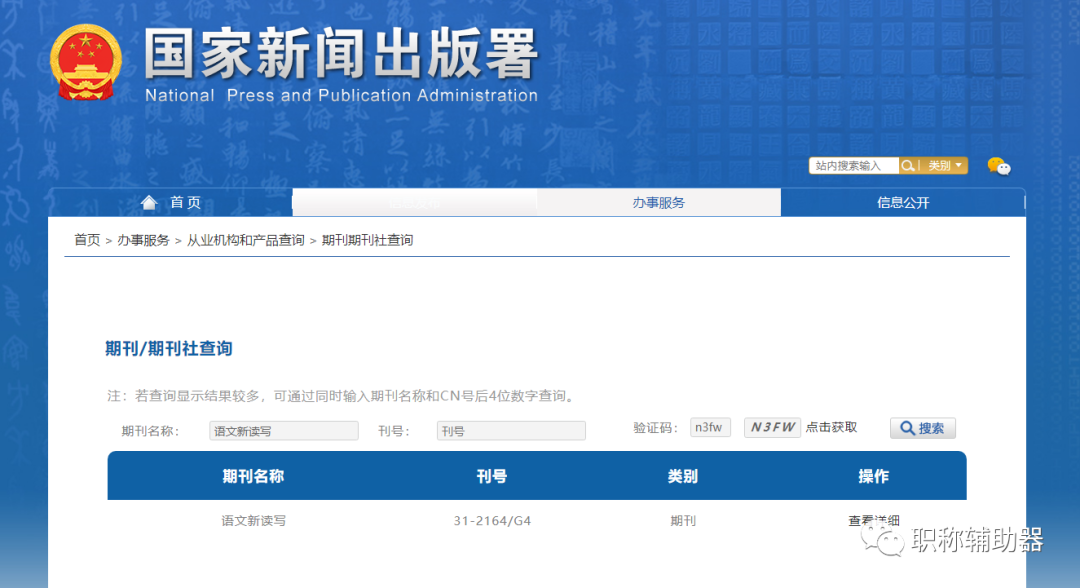This screenshot has width=1080, height=588.
Task: Open the 信息公开 navigation tab
Action: click(902, 202)
